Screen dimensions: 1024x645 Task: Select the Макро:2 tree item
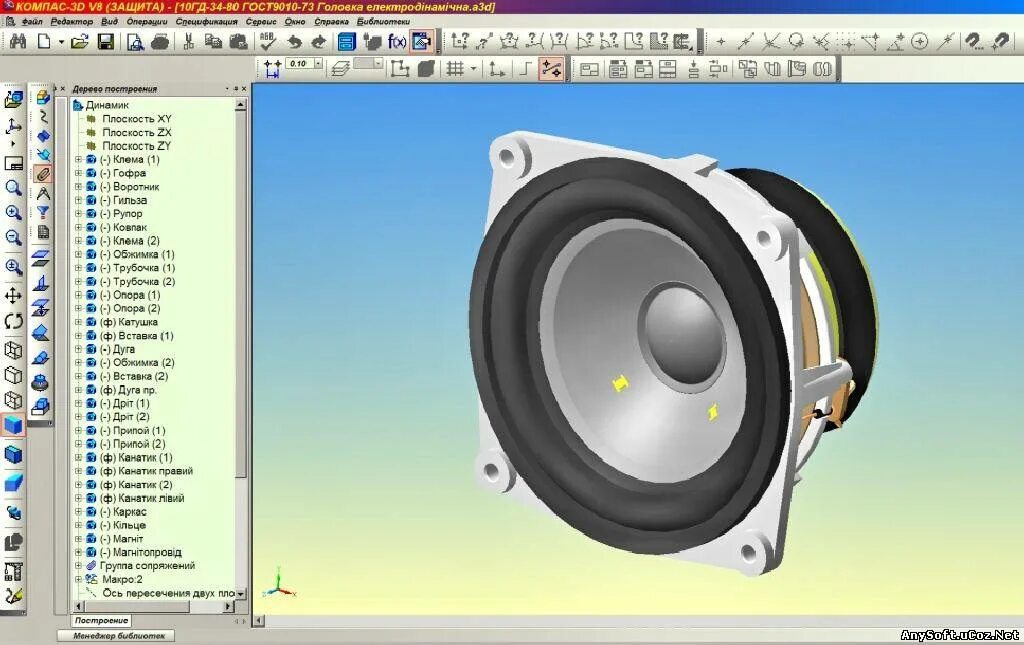[x=122, y=579]
